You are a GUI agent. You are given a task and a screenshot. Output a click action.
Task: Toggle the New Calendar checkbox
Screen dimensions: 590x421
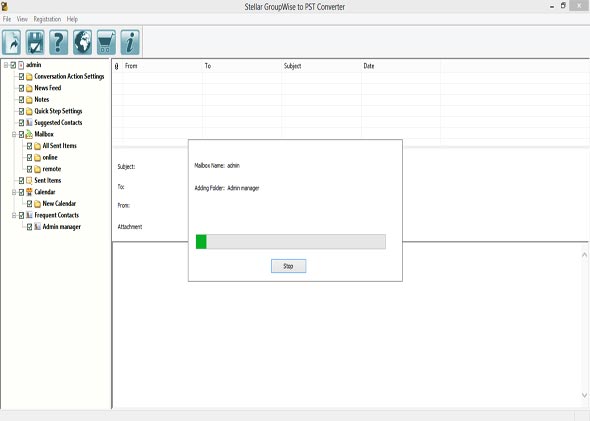point(29,204)
